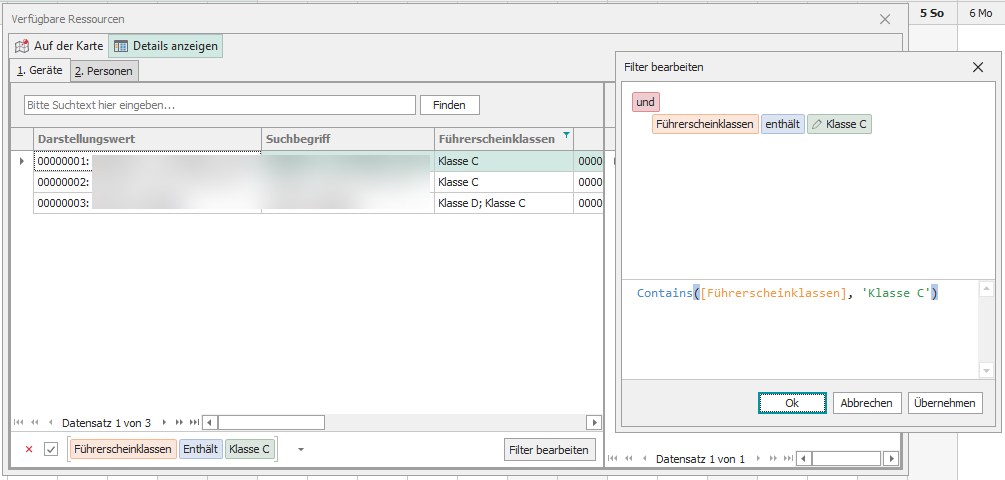Remove the filter with the red X icon
Image resolution: width=1005 pixels, height=480 pixels.
pyautogui.click(x=28, y=449)
